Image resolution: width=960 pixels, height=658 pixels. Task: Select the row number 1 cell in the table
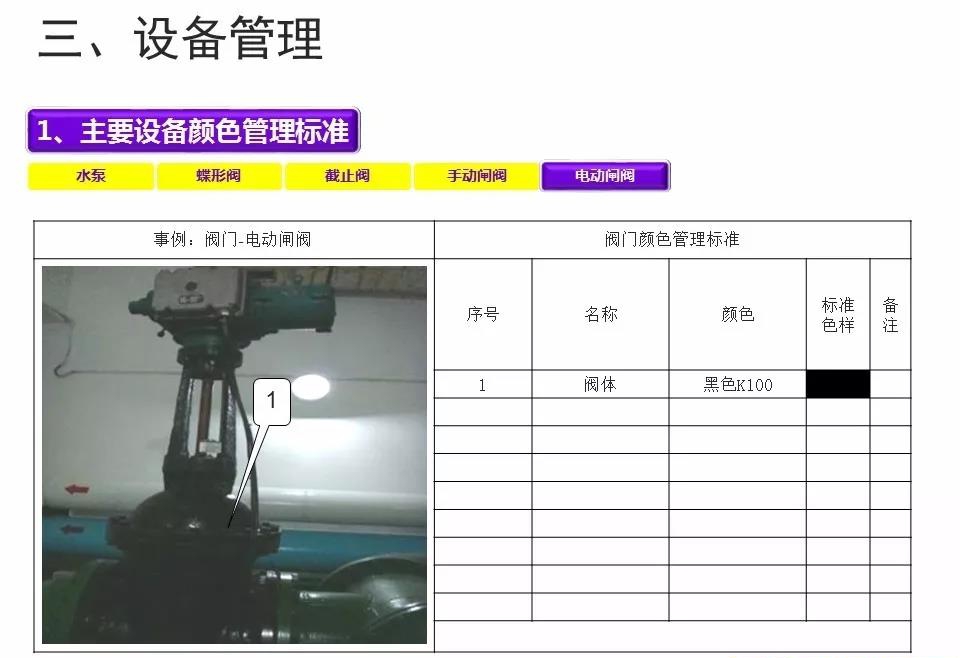click(x=483, y=384)
